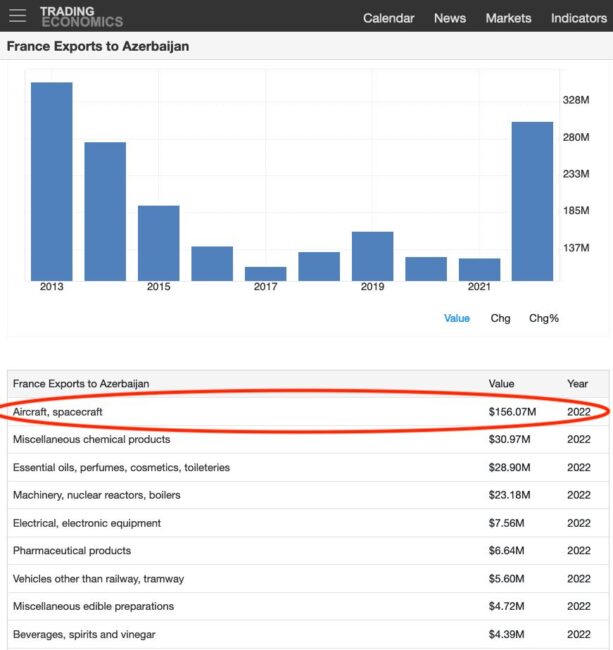Click the tallest rightmost 2022 bar
This screenshot has height=650, width=613.
coord(532,201)
